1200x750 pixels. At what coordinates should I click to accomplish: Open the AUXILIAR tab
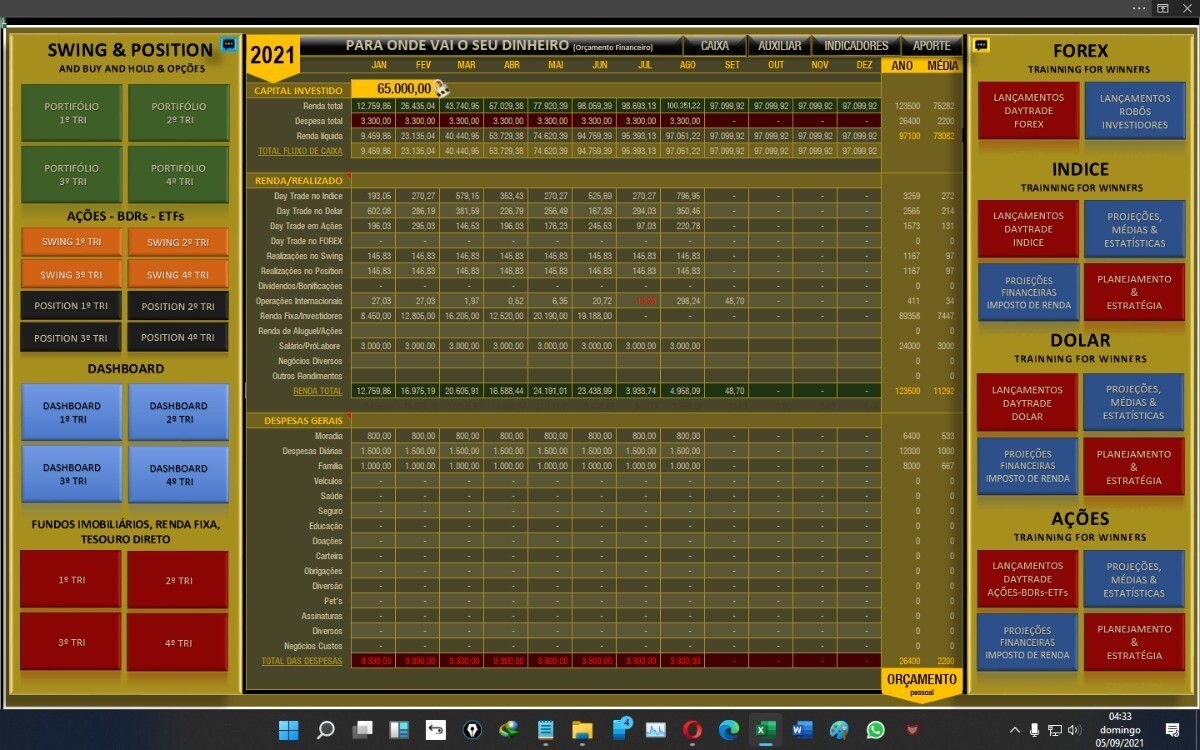[x=779, y=46]
